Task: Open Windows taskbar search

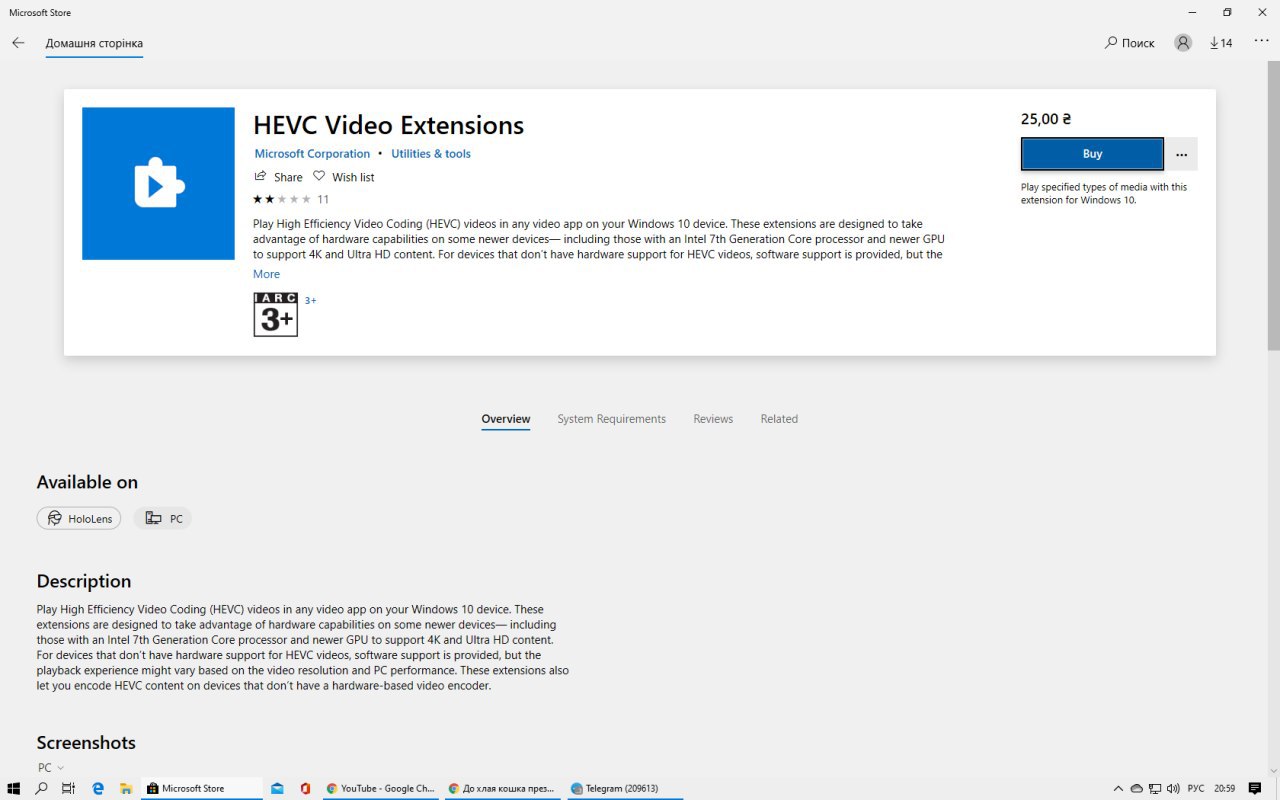Action: [41, 788]
